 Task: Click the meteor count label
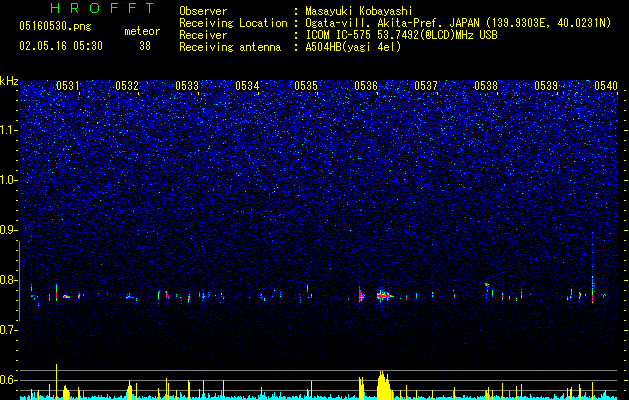[142, 31]
